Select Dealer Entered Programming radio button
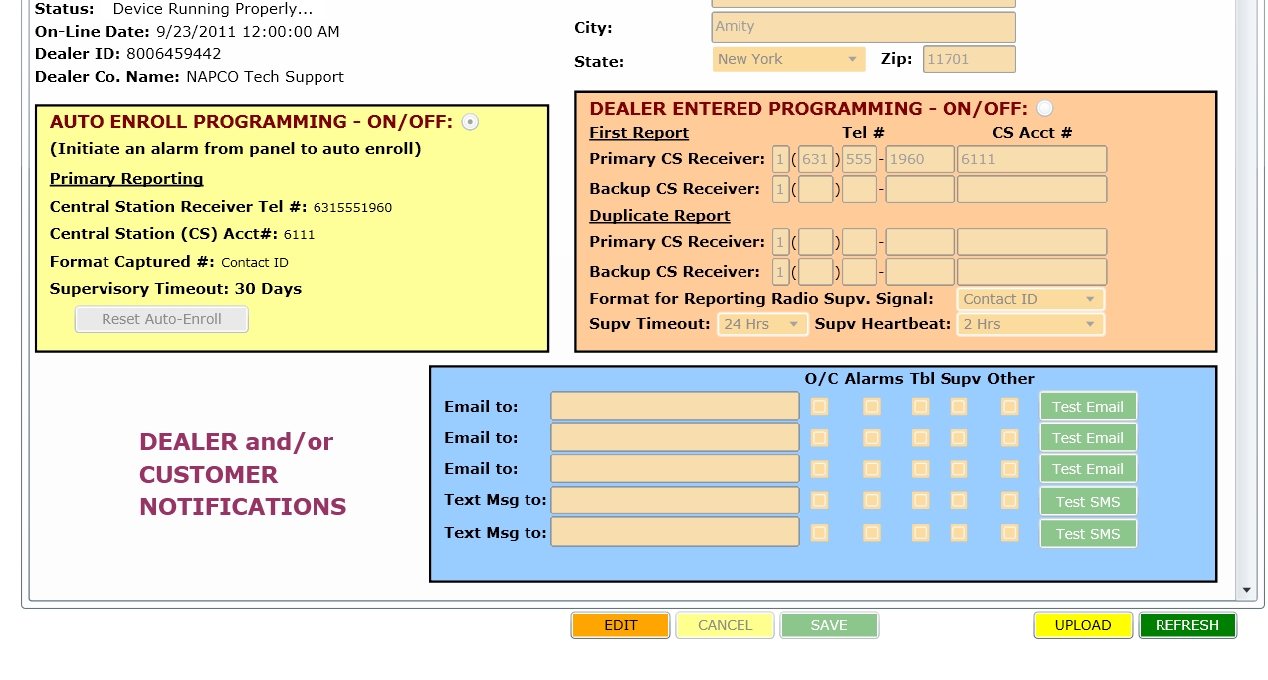Screen dimensions: 1268x680 (x=1044, y=108)
